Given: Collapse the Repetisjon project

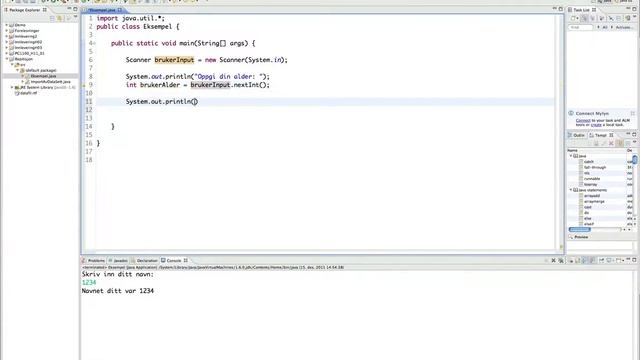Looking at the screenshot, I should coord(7,59).
